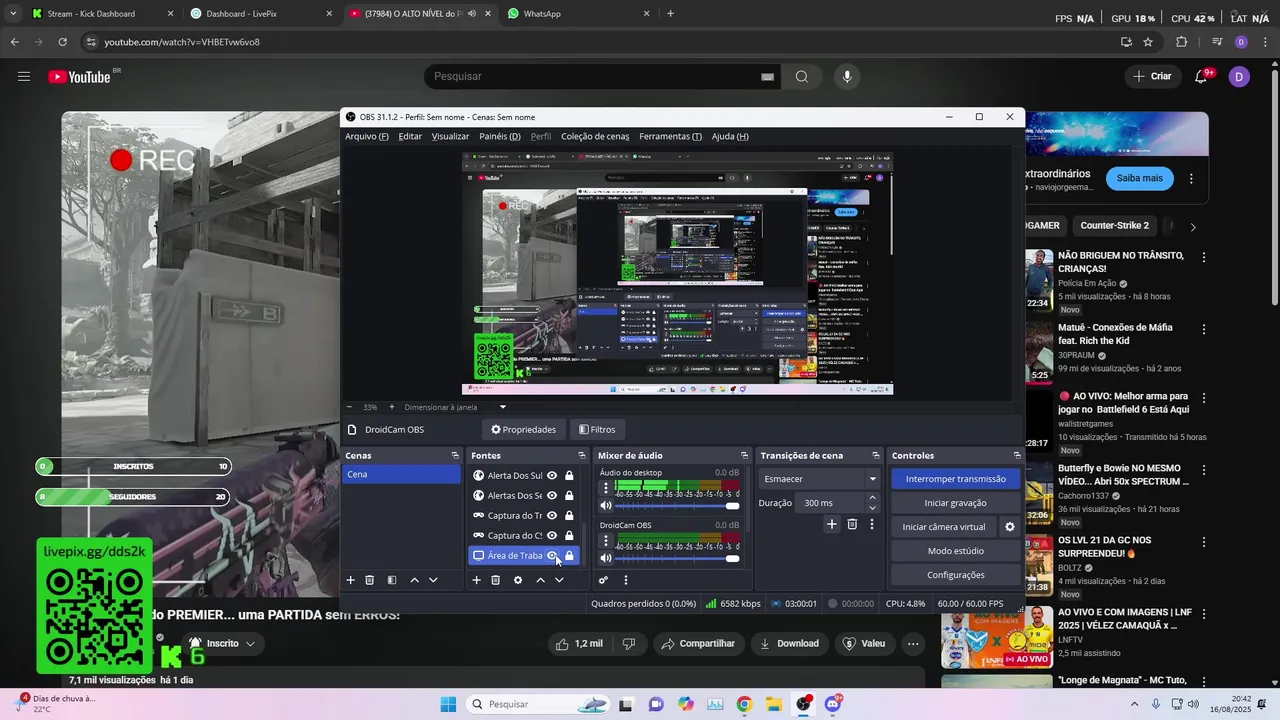Open Mixer de áudio bottom menu dots
The image size is (1280, 720).
pos(626,580)
